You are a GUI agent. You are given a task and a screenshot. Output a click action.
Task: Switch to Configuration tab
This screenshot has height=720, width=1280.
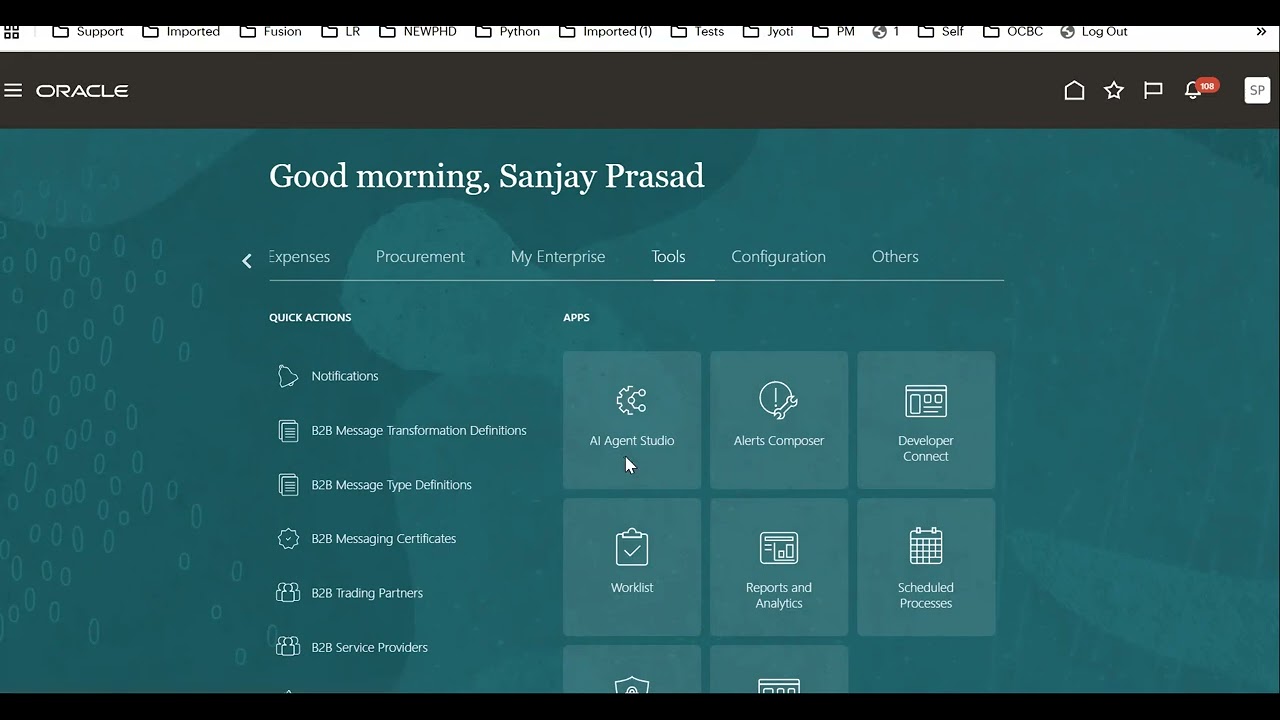click(778, 257)
